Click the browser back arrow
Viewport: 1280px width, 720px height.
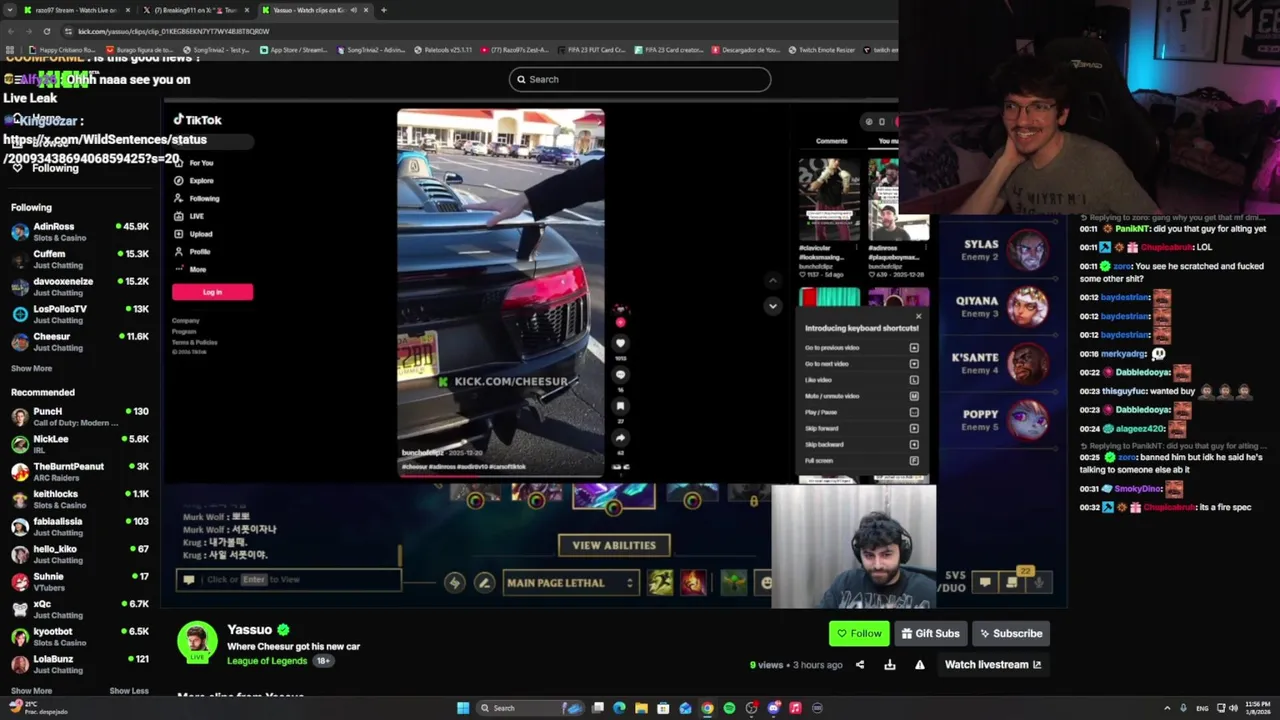pos(11,31)
